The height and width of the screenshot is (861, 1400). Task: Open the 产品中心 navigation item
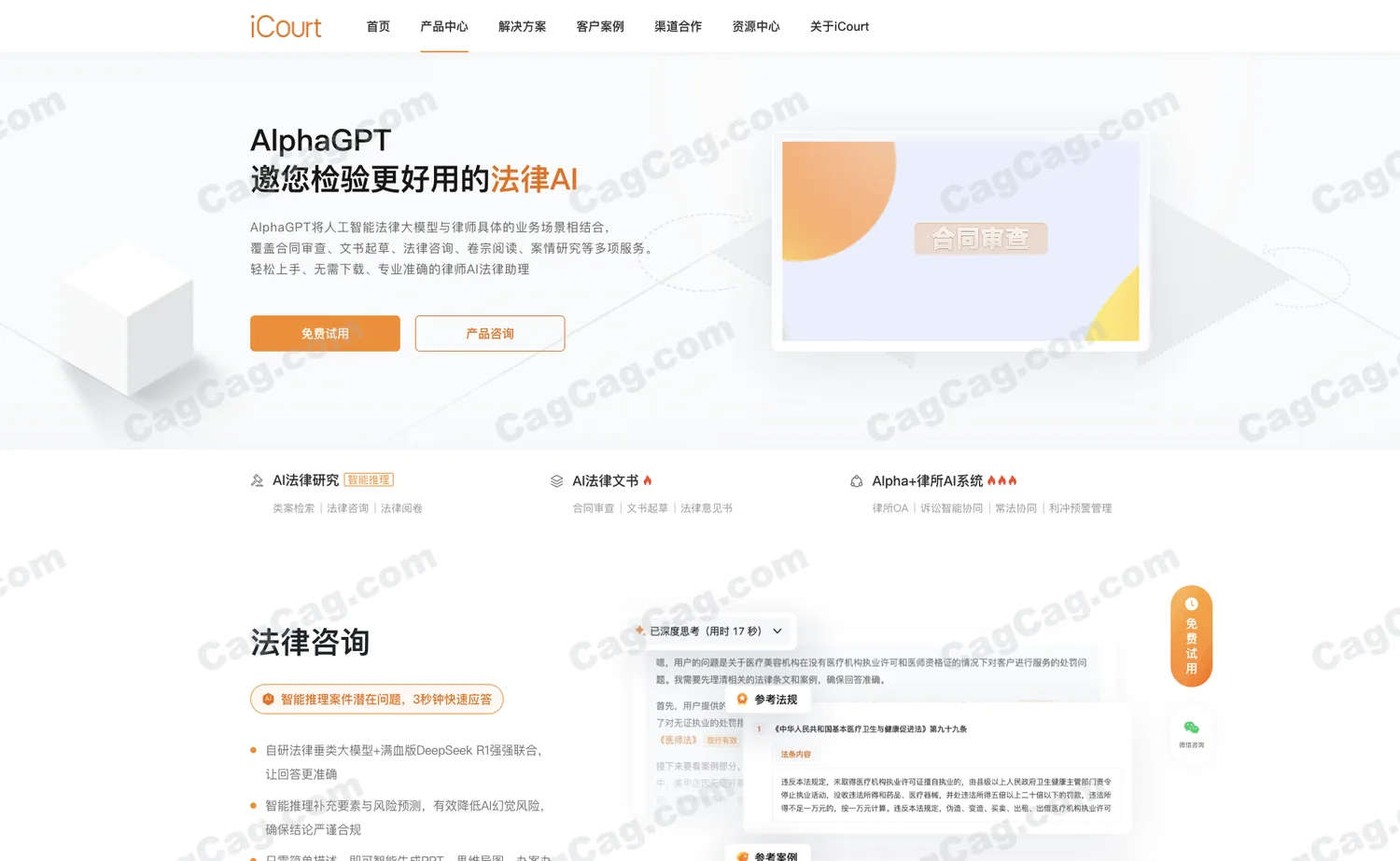444,26
